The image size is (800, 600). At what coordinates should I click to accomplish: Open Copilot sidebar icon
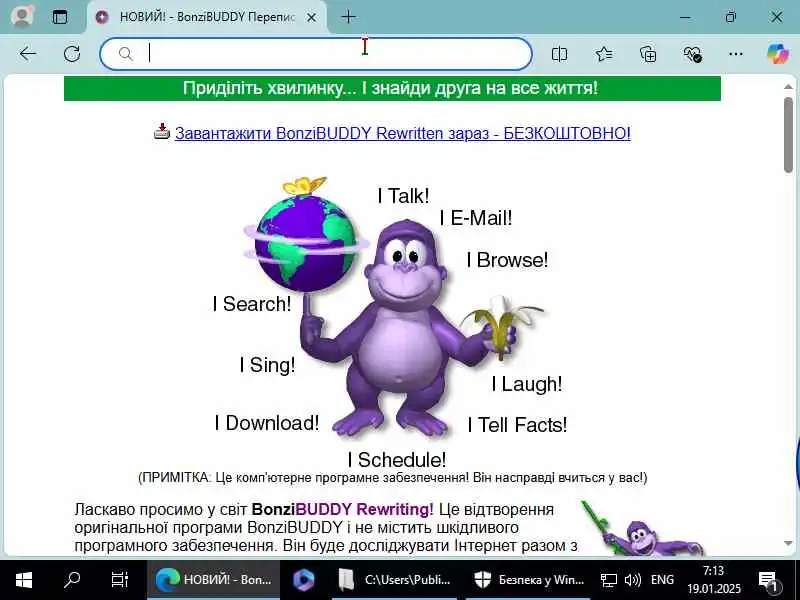(x=778, y=54)
